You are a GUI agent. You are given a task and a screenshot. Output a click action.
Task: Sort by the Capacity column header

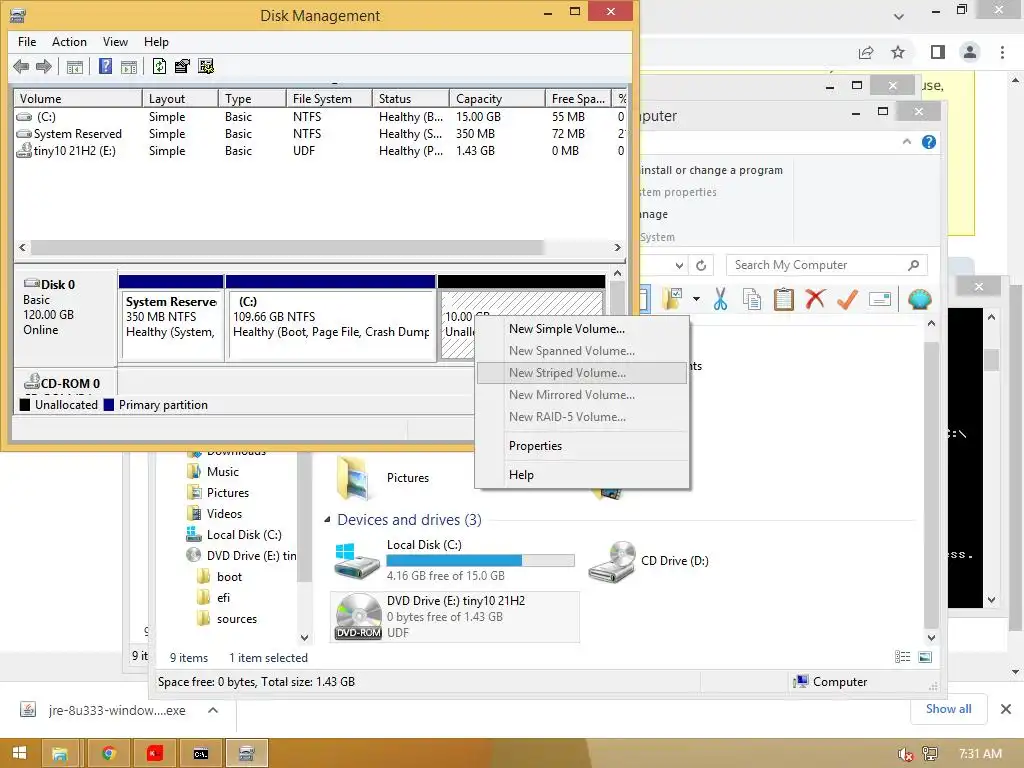click(x=496, y=99)
